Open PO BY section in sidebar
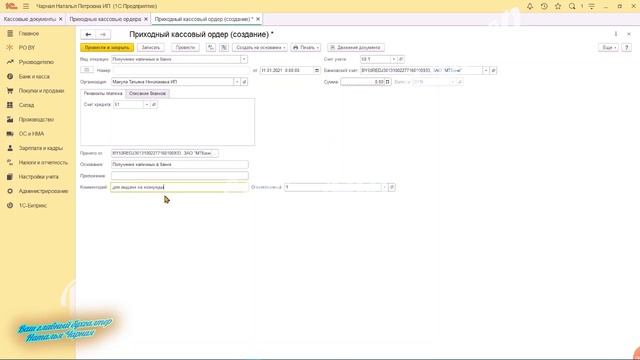 point(27,48)
